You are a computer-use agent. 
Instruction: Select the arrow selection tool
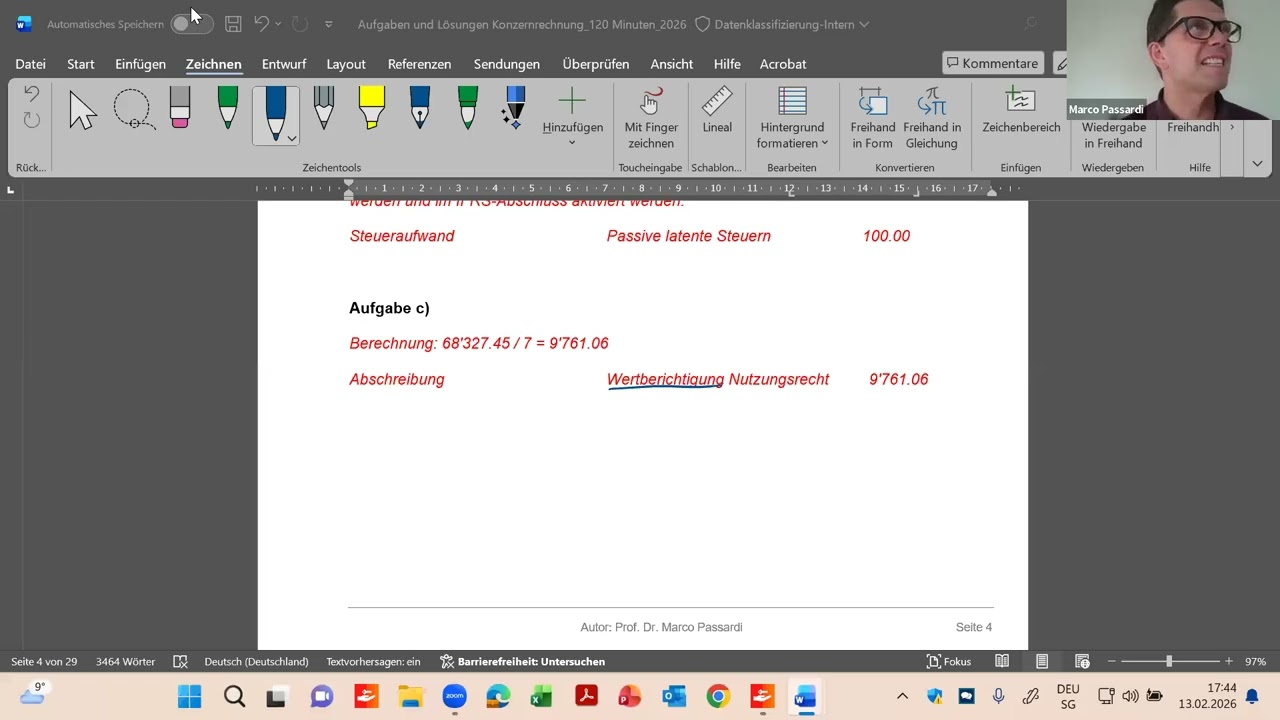[x=83, y=109]
